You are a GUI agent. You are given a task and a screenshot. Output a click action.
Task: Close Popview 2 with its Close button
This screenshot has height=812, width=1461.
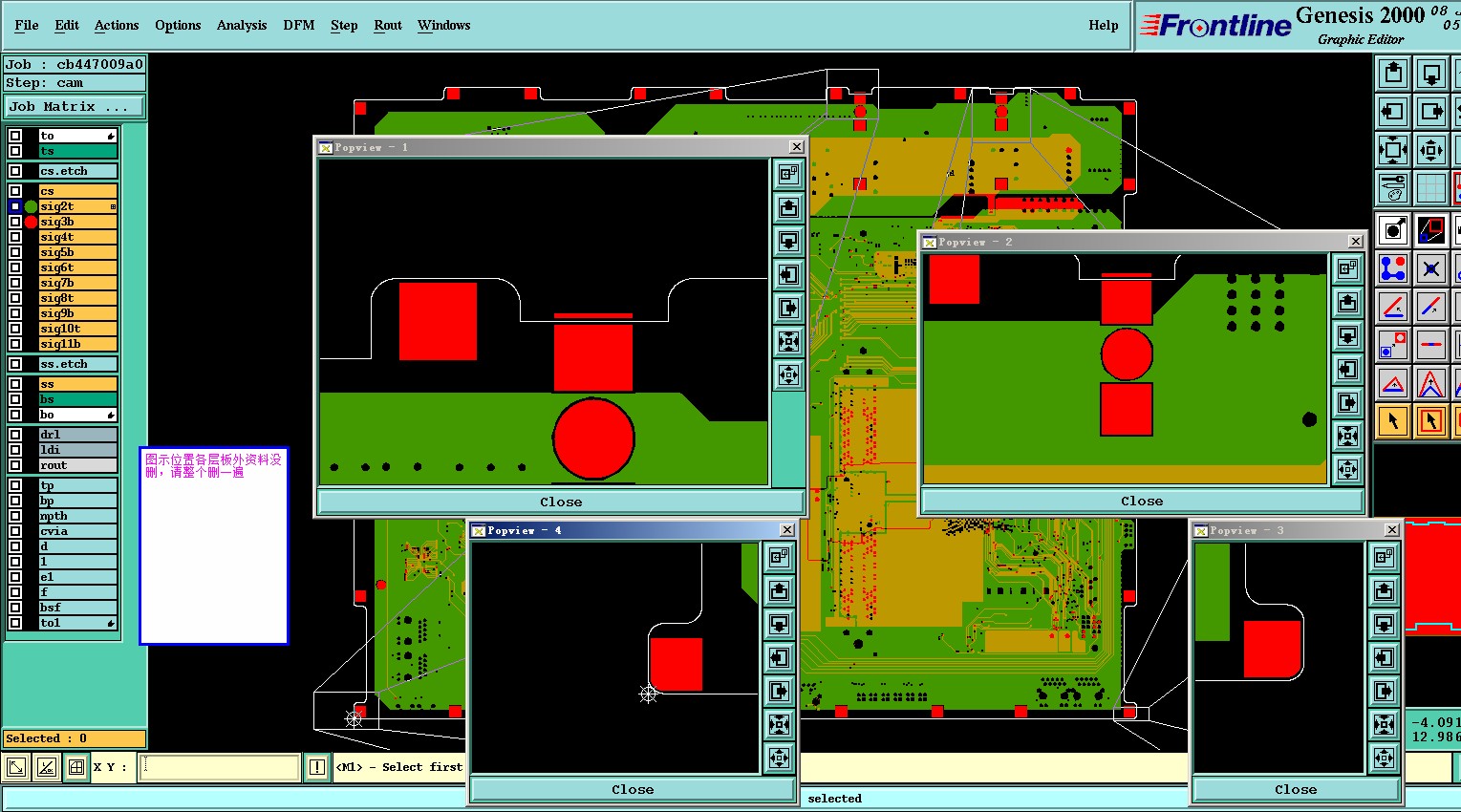[x=1142, y=501]
